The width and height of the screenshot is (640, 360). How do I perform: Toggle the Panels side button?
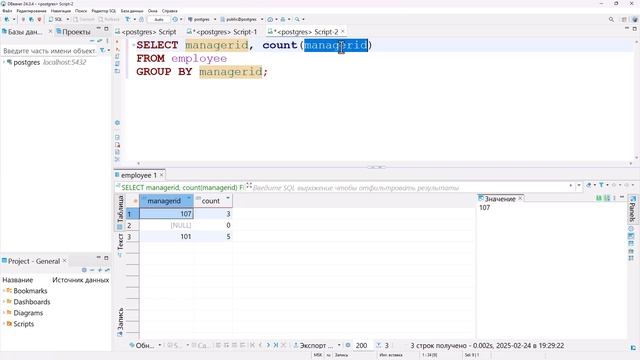point(632,209)
